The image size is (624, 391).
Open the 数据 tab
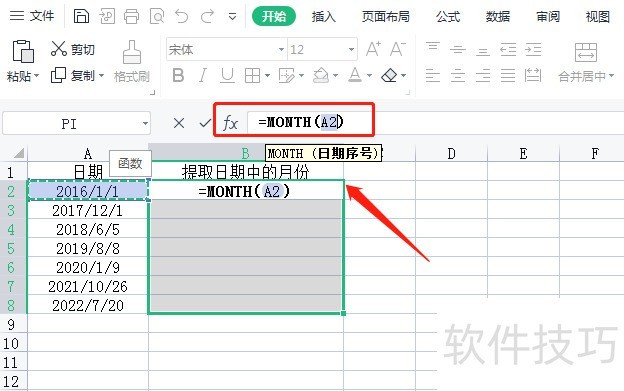(497, 17)
